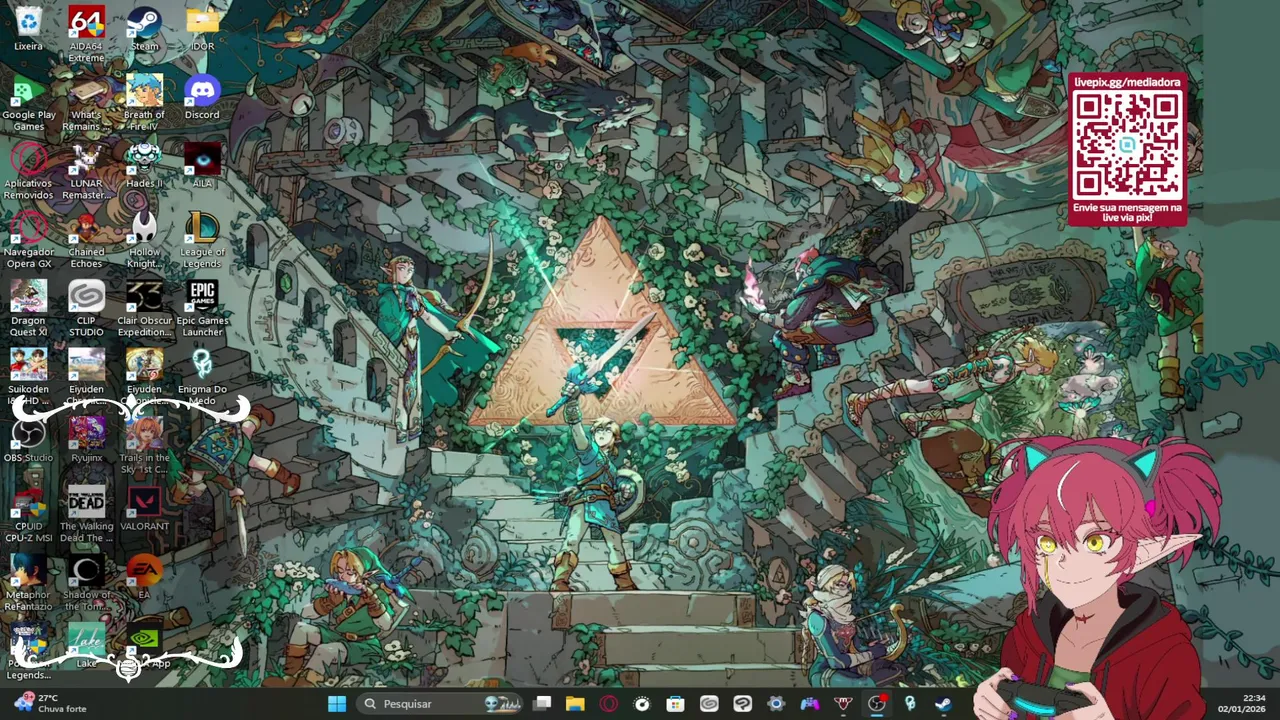Image resolution: width=1280 pixels, height=720 pixels.
Task: Select Trails in the Sky 1st shortcut
Action: click(x=144, y=446)
